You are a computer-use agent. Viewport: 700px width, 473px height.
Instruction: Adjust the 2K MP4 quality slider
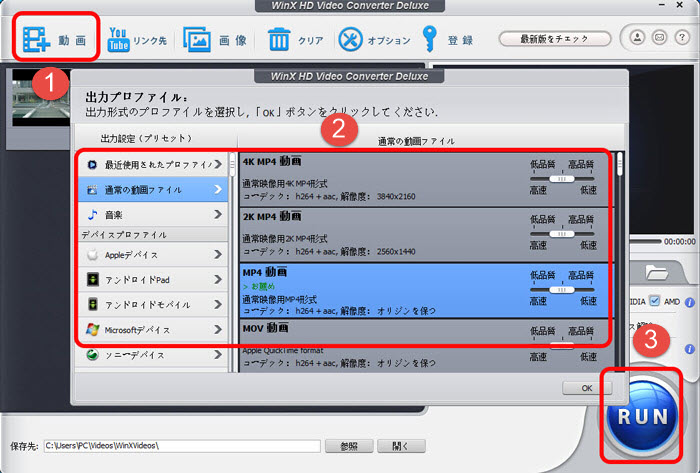pos(562,234)
